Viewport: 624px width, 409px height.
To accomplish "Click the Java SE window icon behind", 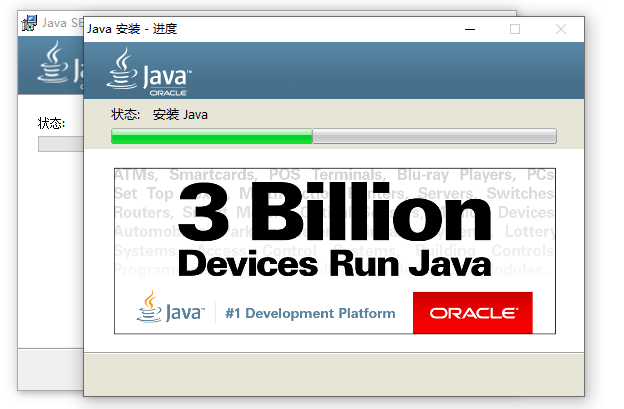I will (x=29, y=23).
